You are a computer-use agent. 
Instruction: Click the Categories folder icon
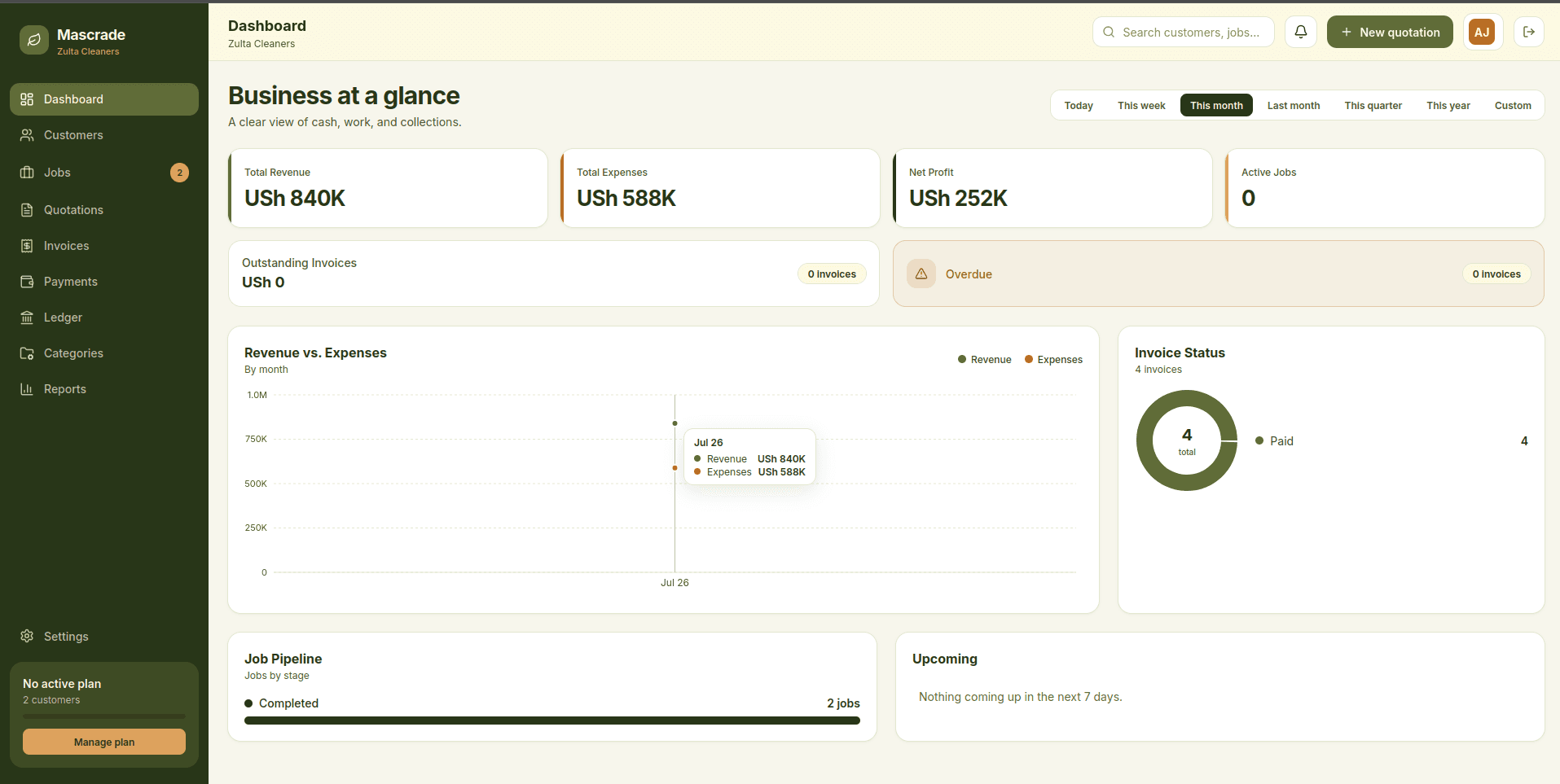click(x=27, y=353)
